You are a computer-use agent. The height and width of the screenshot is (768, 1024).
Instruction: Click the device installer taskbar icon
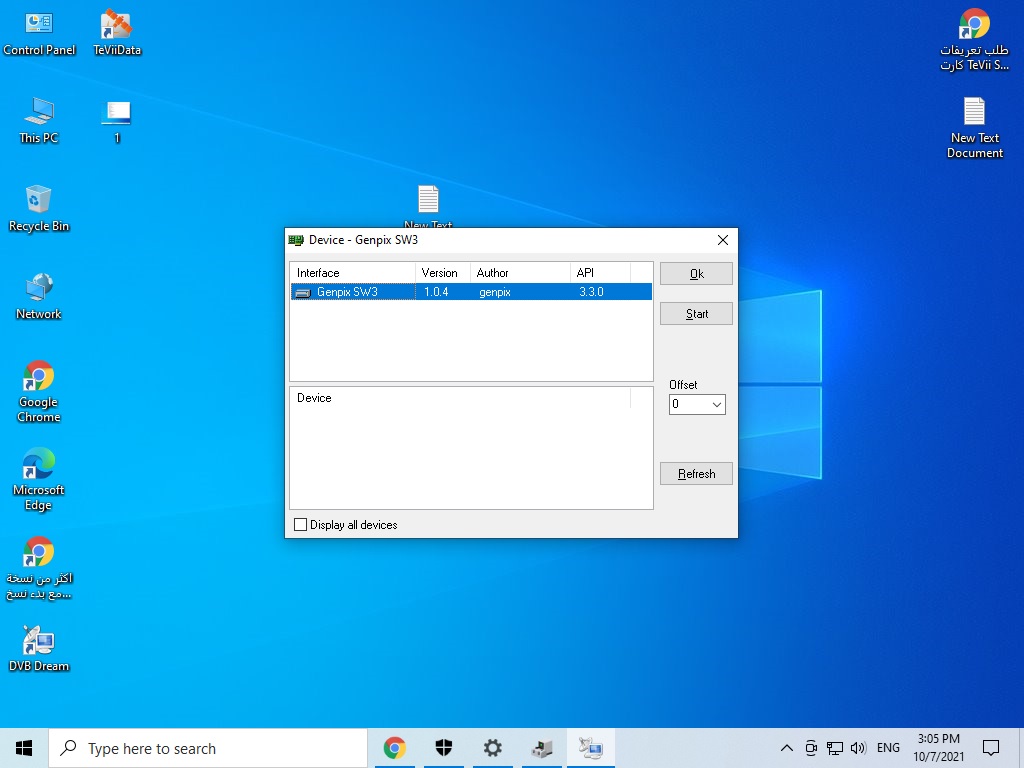click(x=541, y=748)
